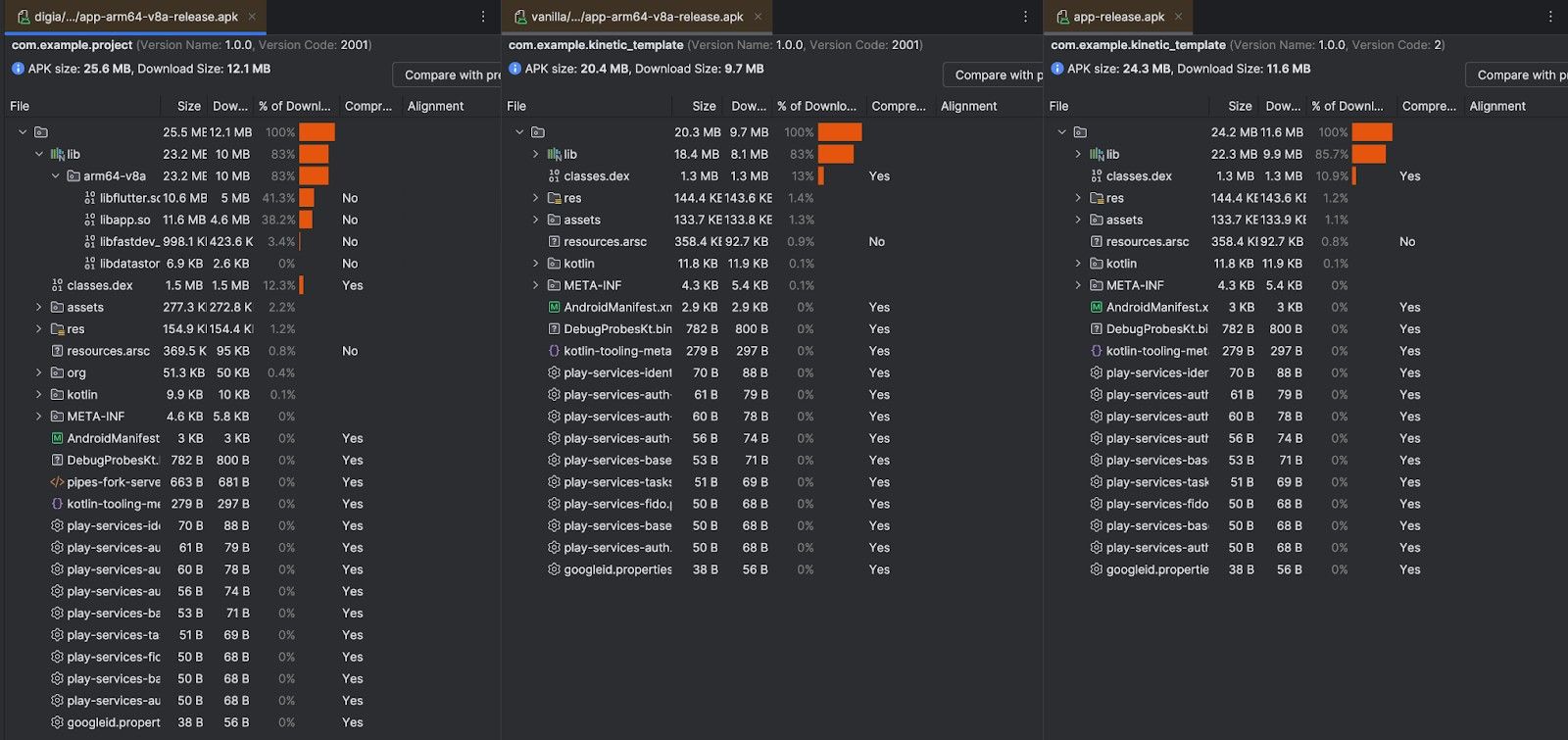Image resolution: width=1568 pixels, height=740 pixels.
Task: Click the 22.3 MB lib size in right pane
Action: coord(1234,154)
